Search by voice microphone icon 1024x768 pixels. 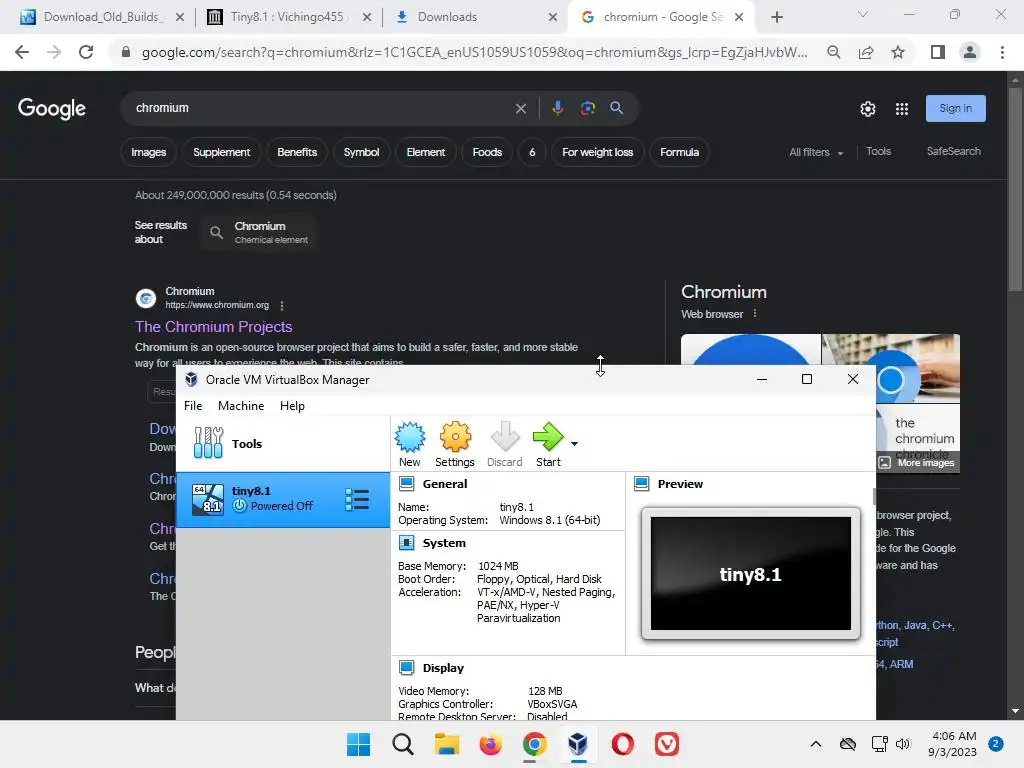tap(557, 108)
